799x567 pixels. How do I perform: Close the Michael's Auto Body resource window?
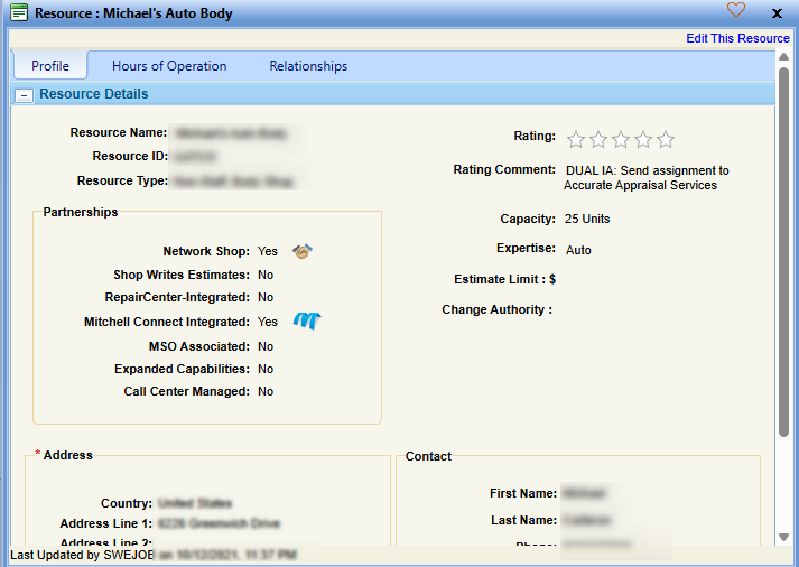coord(777,13)
